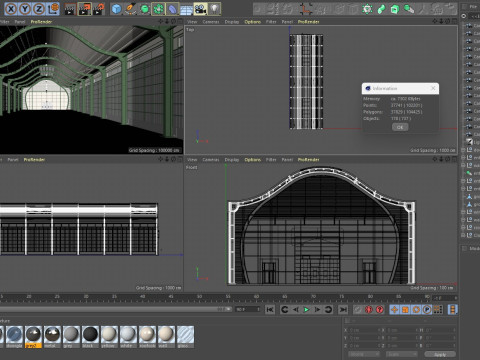Click the green gear MoGraph-style icon
480x360 pixels.
tap(367, 9)
